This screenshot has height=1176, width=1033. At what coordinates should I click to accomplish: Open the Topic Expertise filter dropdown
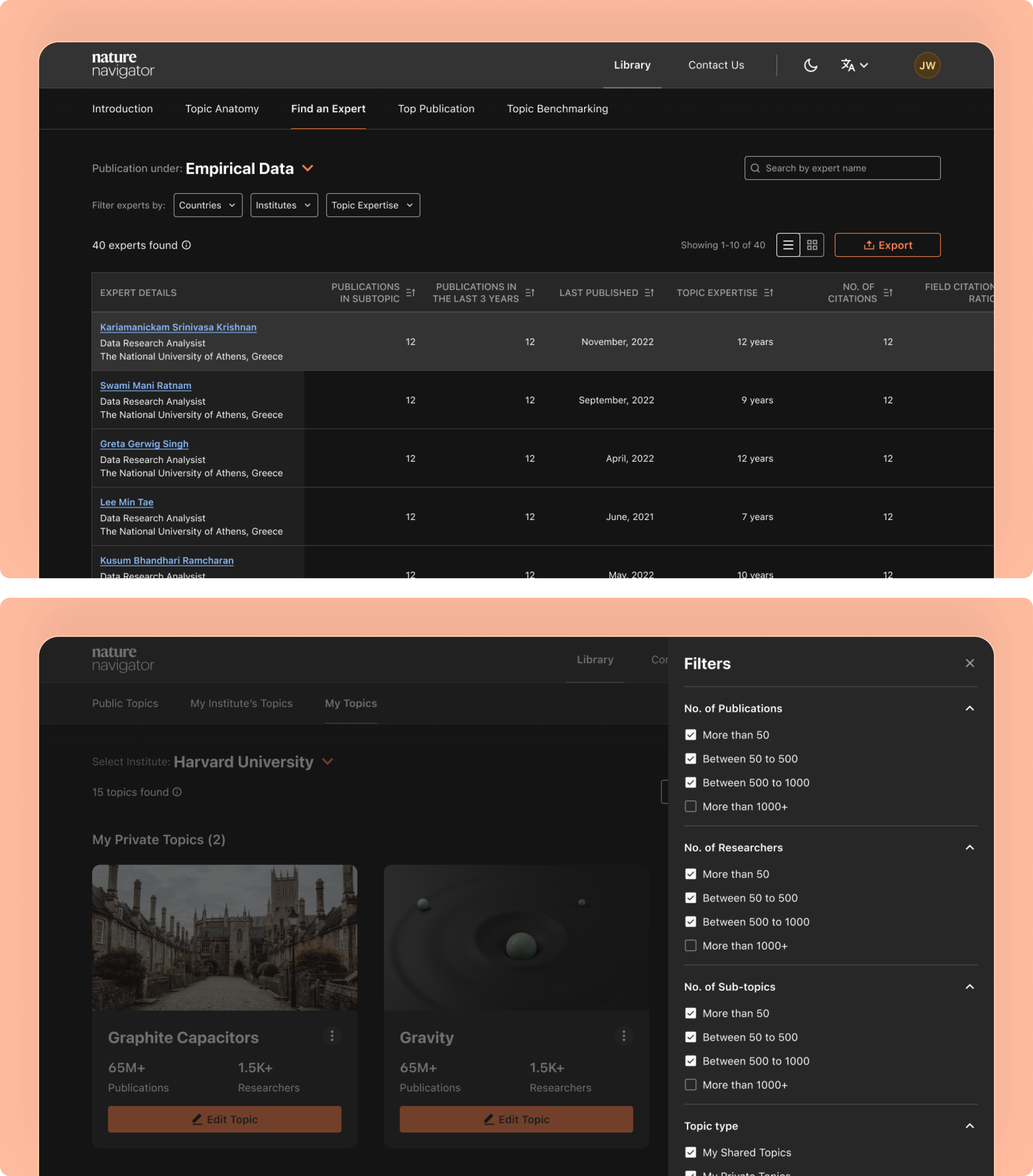(x=372, y=205)
